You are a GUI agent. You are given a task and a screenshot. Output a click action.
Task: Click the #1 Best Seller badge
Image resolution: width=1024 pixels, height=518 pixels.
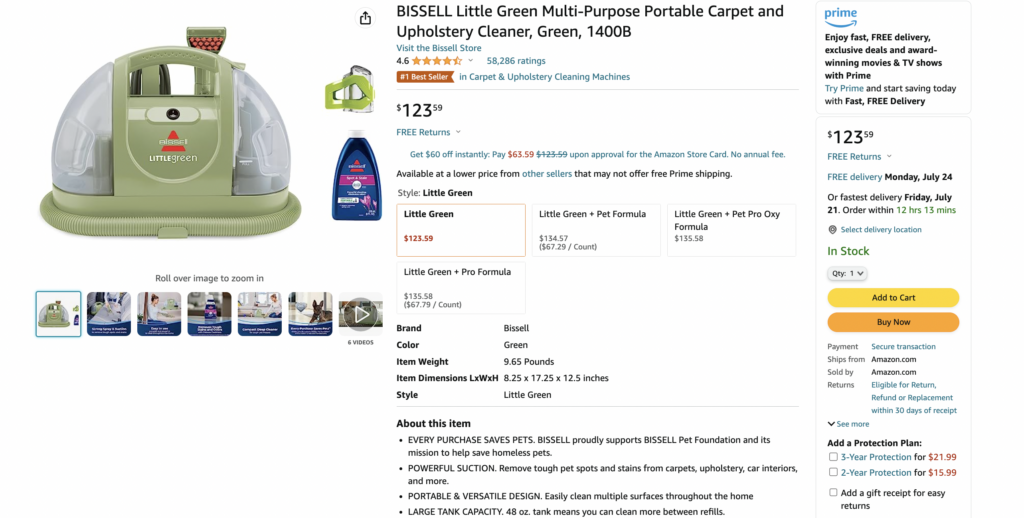425,77
